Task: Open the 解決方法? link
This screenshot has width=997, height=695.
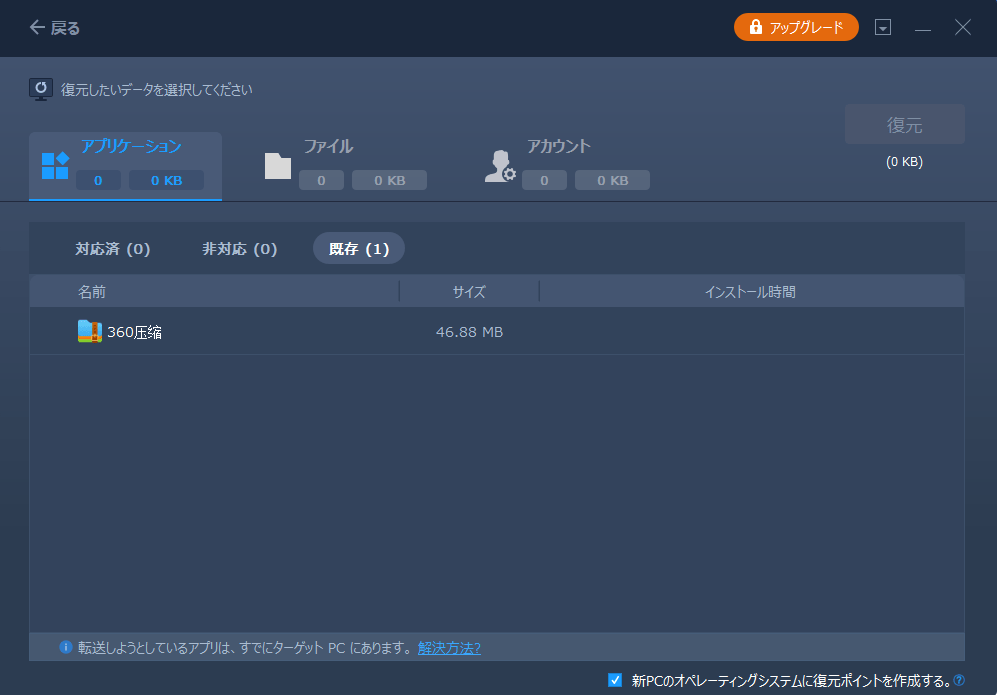Action: click(x=449, y=648)
